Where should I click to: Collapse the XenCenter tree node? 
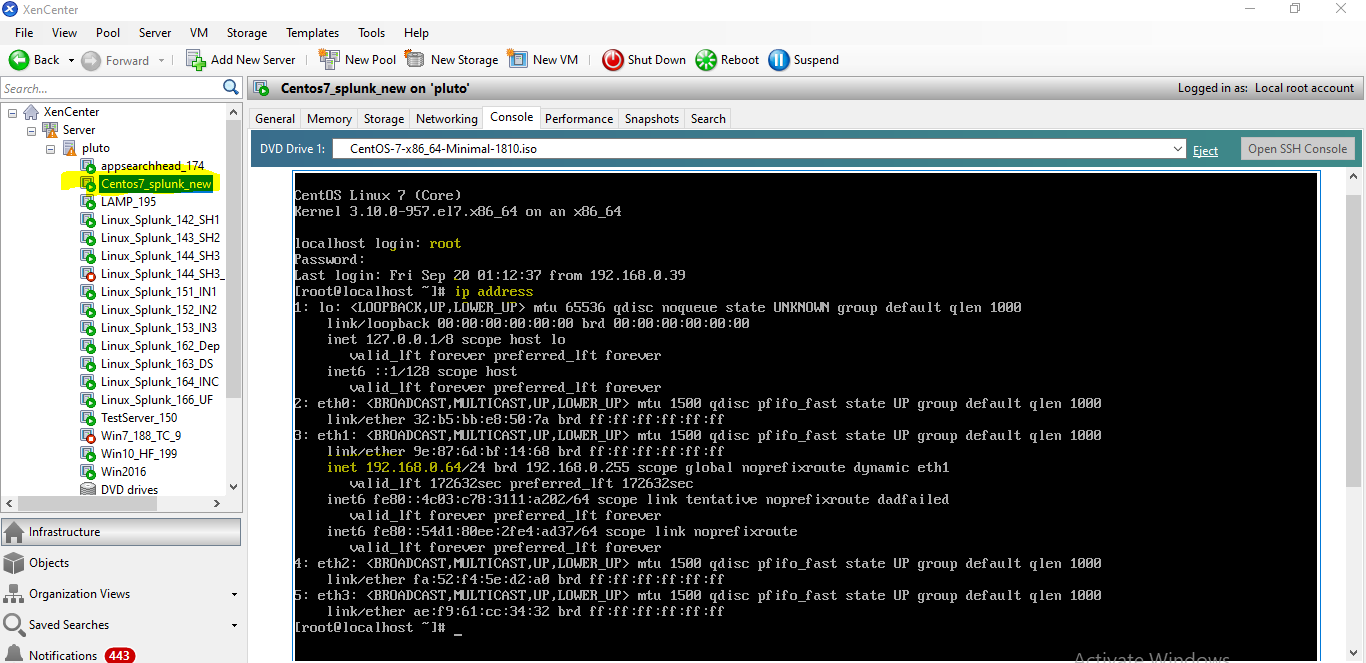[13, 112]
